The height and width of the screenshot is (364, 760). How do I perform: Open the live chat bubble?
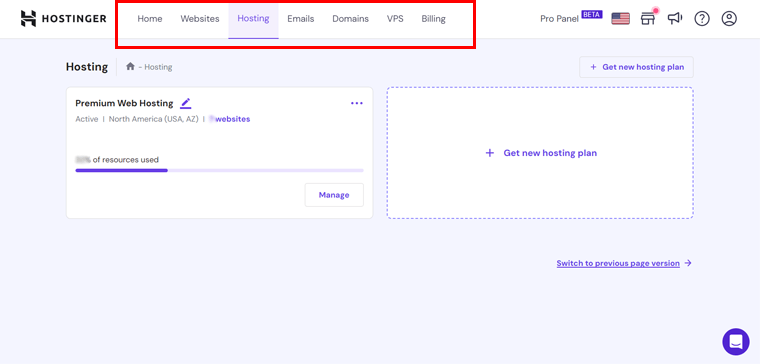[736, 342]
